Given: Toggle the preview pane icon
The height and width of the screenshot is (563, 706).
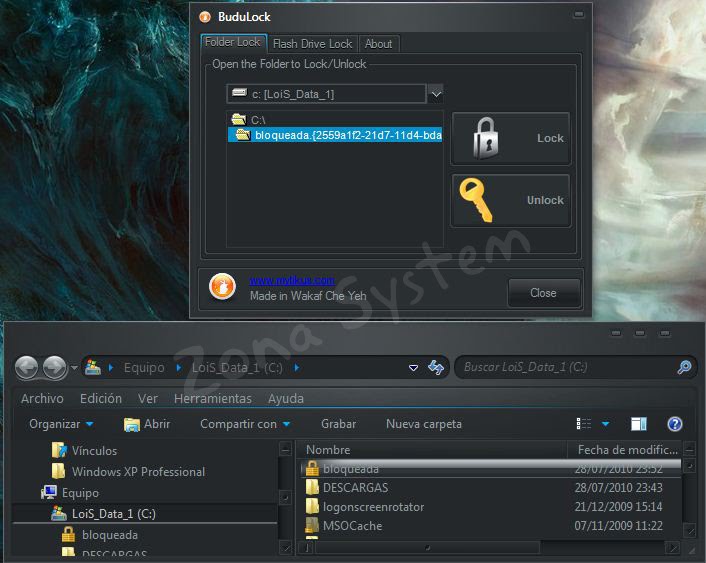Looking at the screenshot, I should [x=639, y=424].
